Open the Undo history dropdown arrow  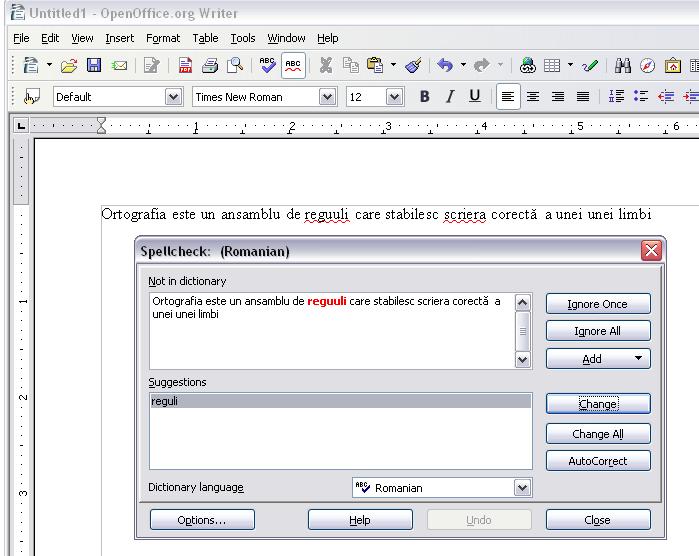click(x=463, y=65)
